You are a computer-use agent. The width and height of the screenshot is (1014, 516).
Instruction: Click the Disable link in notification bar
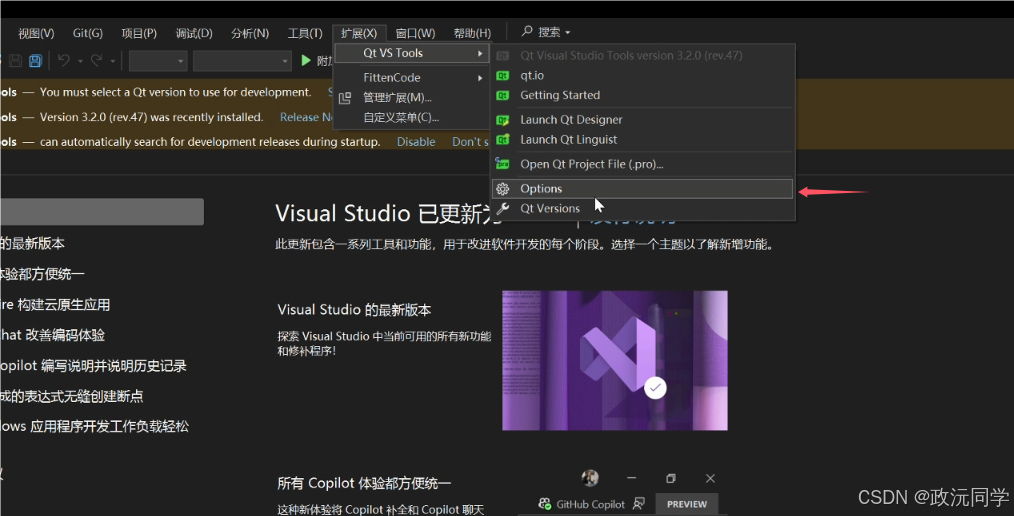click(416, 142)
